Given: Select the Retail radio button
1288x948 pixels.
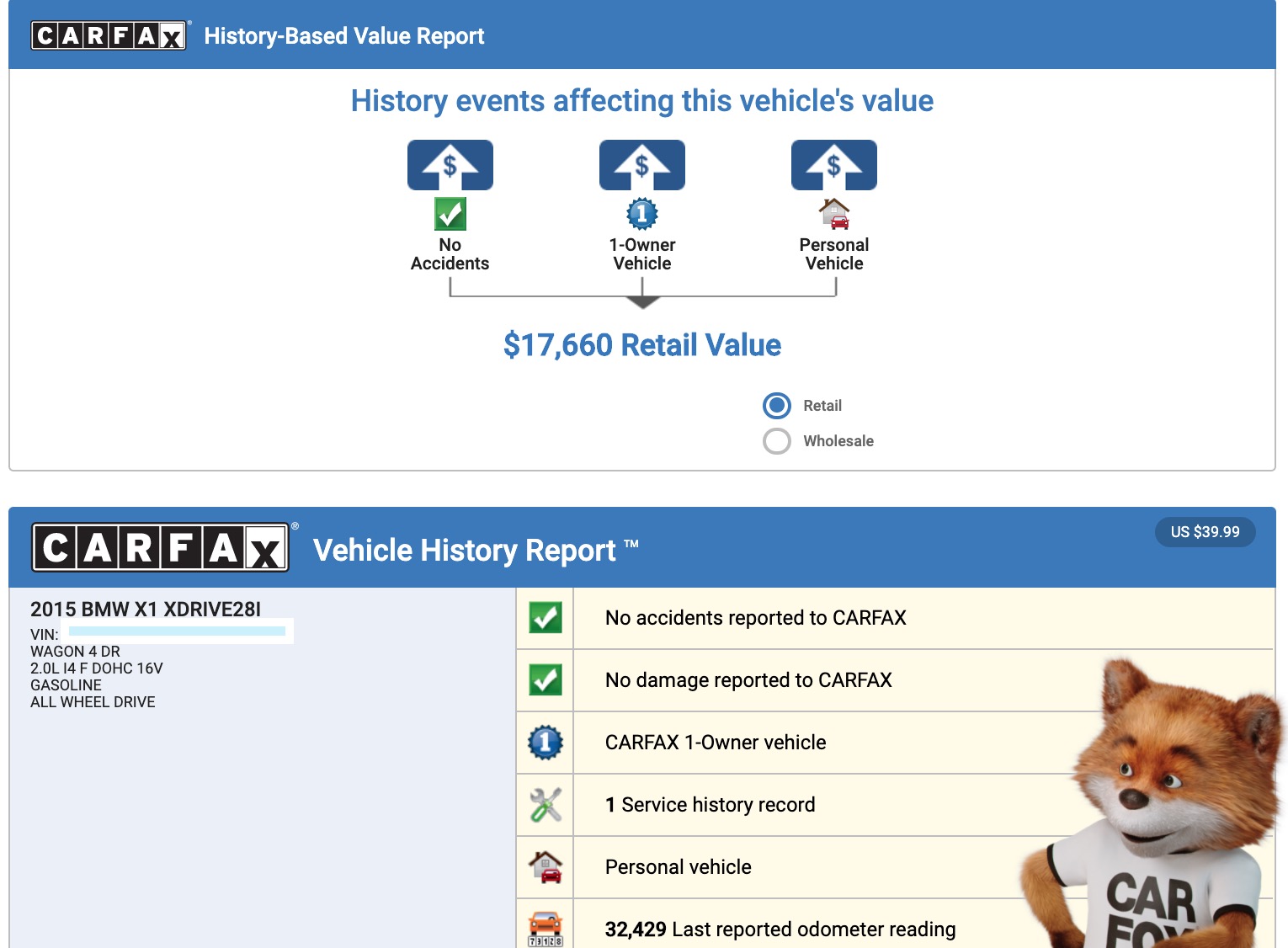Looking at the screenshot, I should tap(777, 406).
